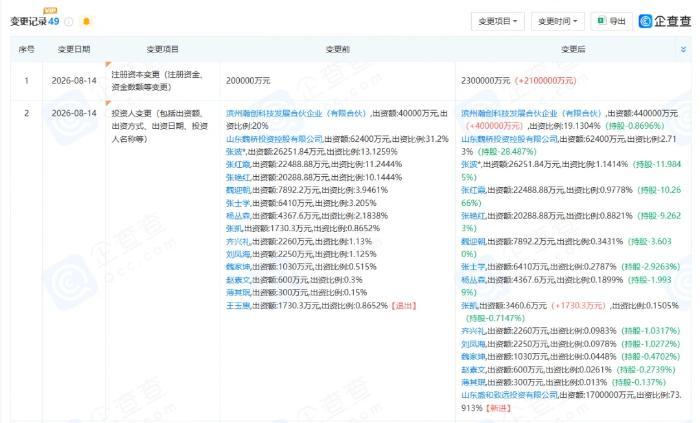Click the red +2100000万元 increase text
The width and height of the screenshot is (700, 423).
coord(545,81)
